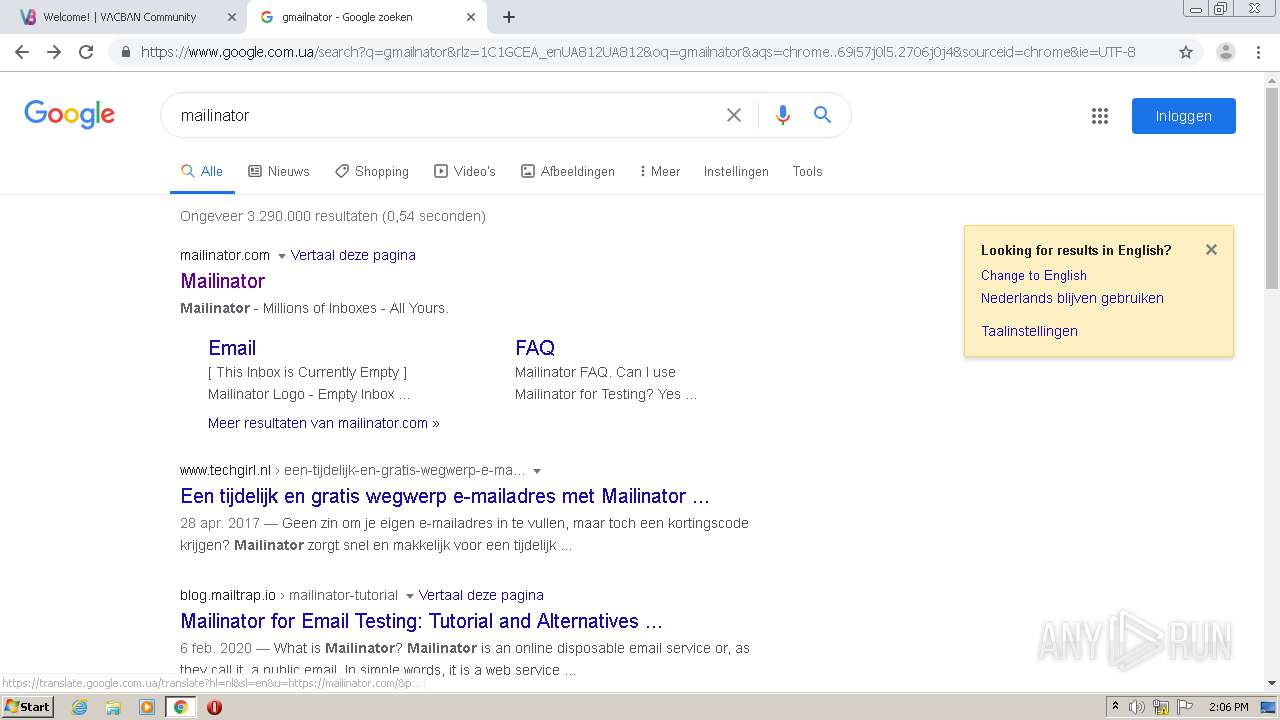This screenshot has width=1280, height=720.
Task: Clear the search box with the X icon
Action: click(x=734, y=115)
